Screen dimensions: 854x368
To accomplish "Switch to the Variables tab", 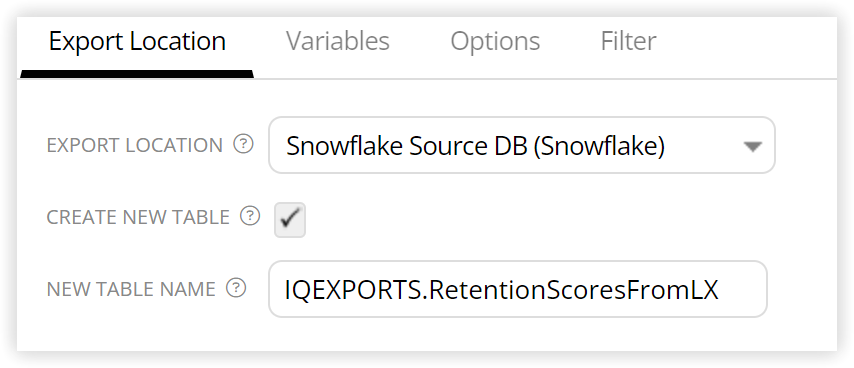I will pos(338,41).
